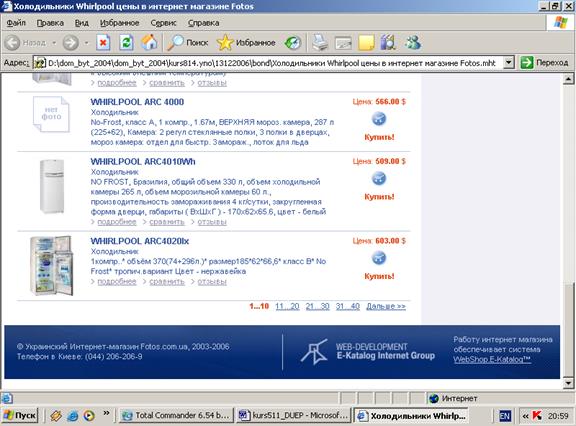Print page using printer icon
The image size is (576, 426).
[x=320, y=43]
